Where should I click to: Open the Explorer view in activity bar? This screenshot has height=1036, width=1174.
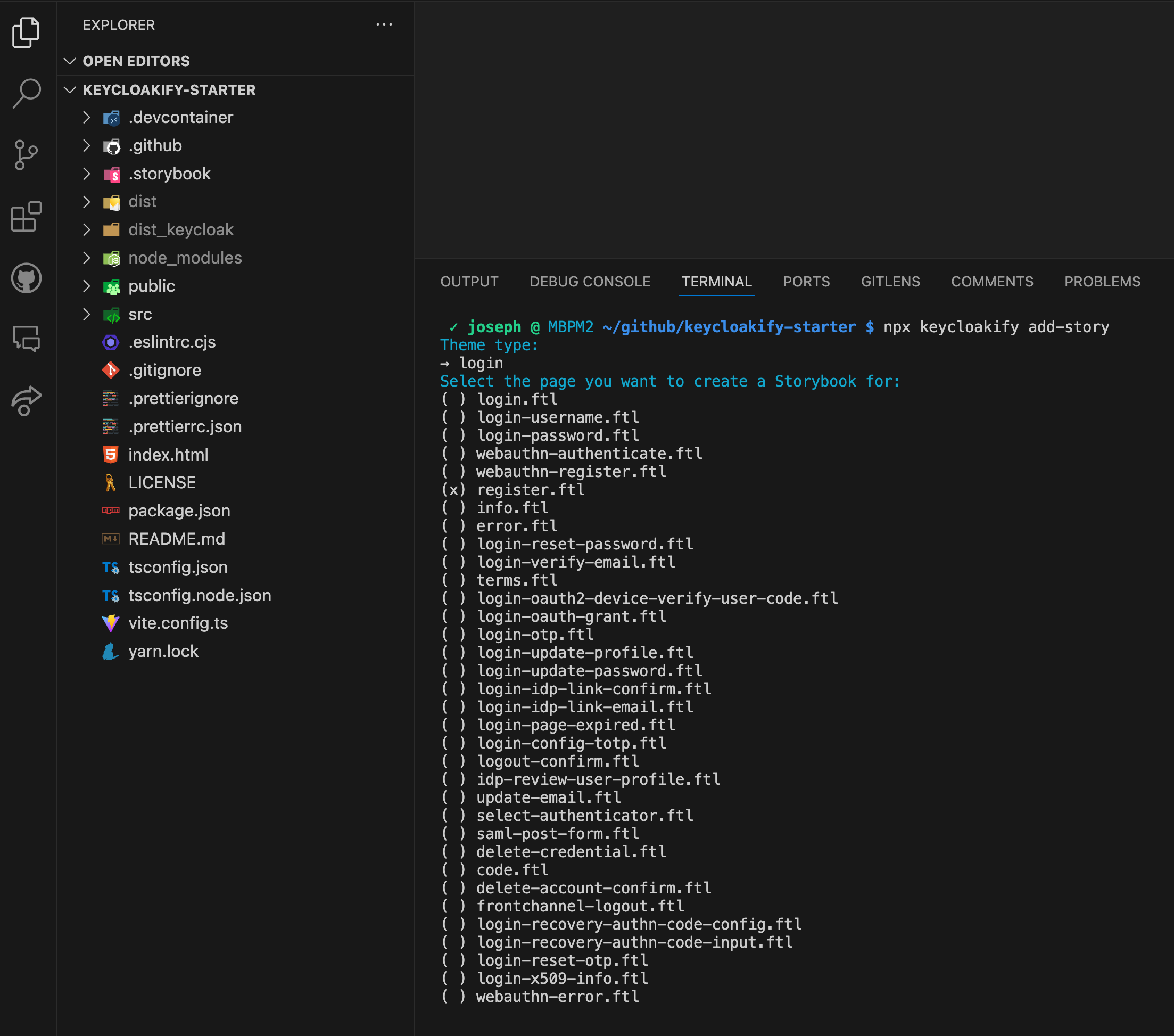point(26,32)
